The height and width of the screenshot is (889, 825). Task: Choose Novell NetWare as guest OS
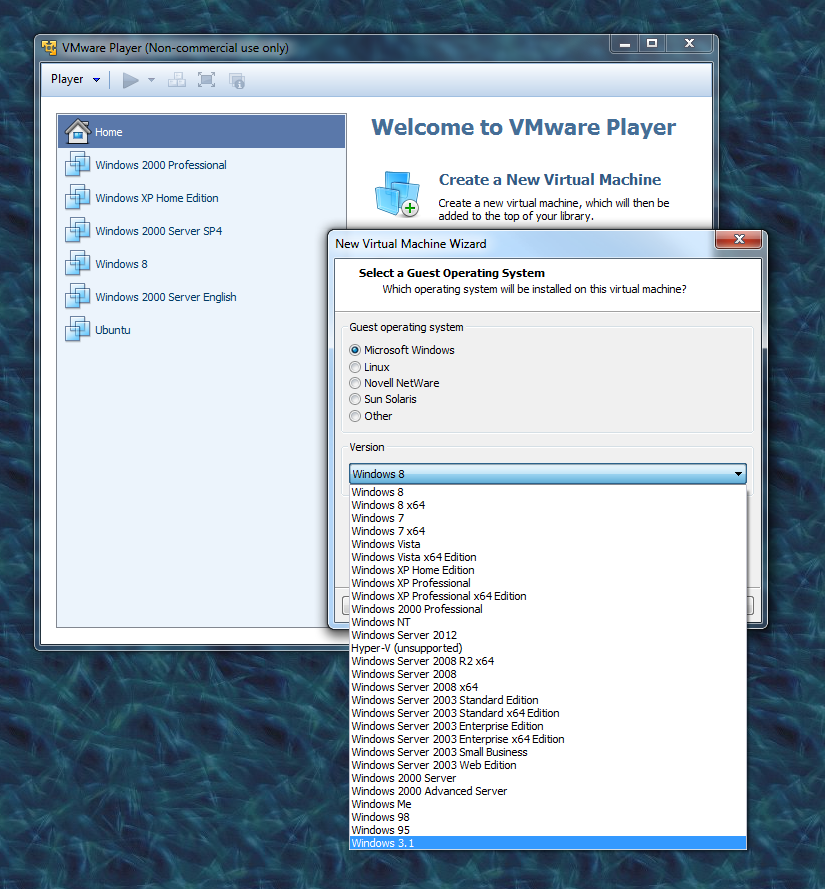coord(355,383)
